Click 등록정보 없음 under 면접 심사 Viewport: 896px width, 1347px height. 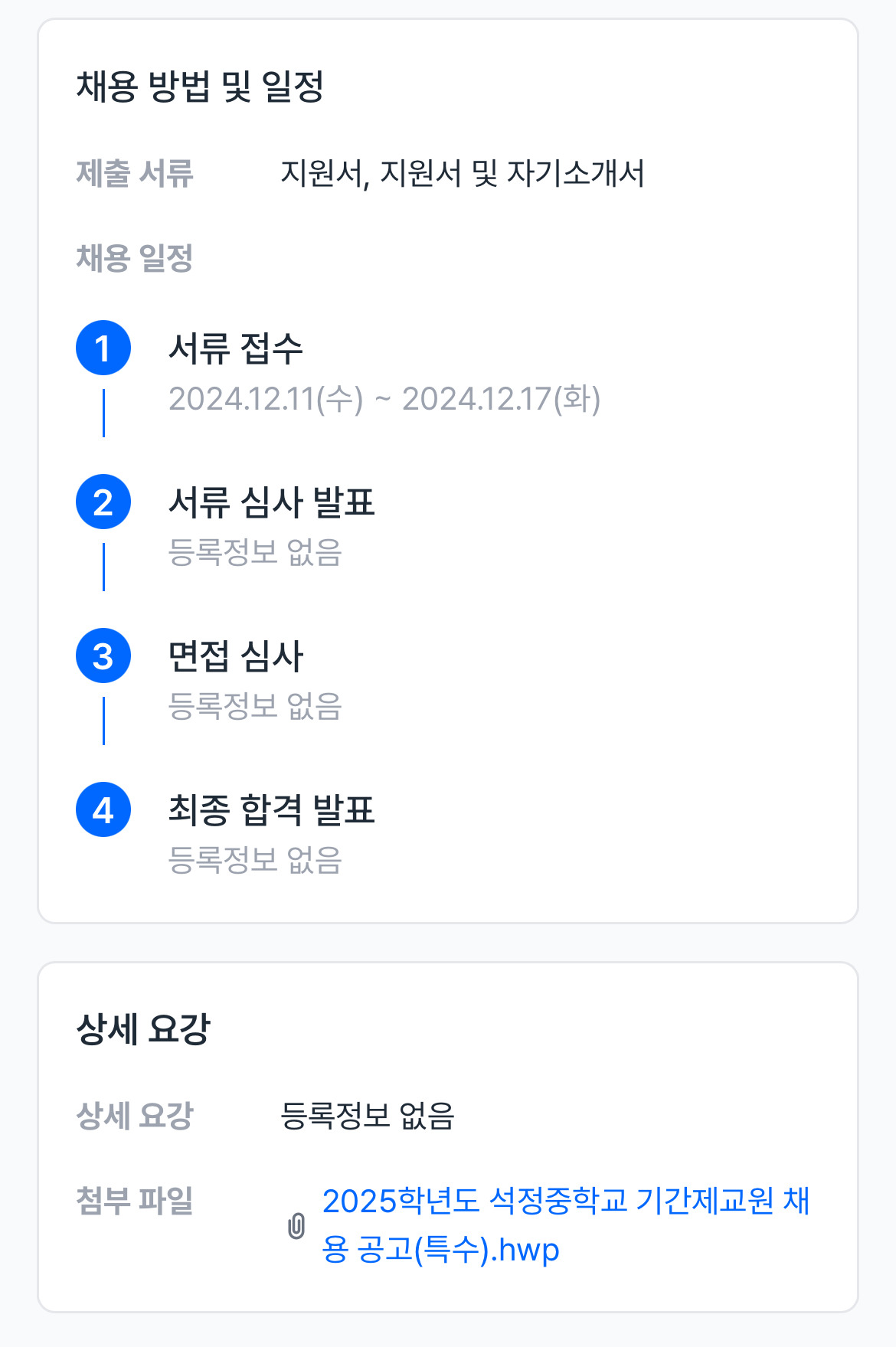(255, 706)
